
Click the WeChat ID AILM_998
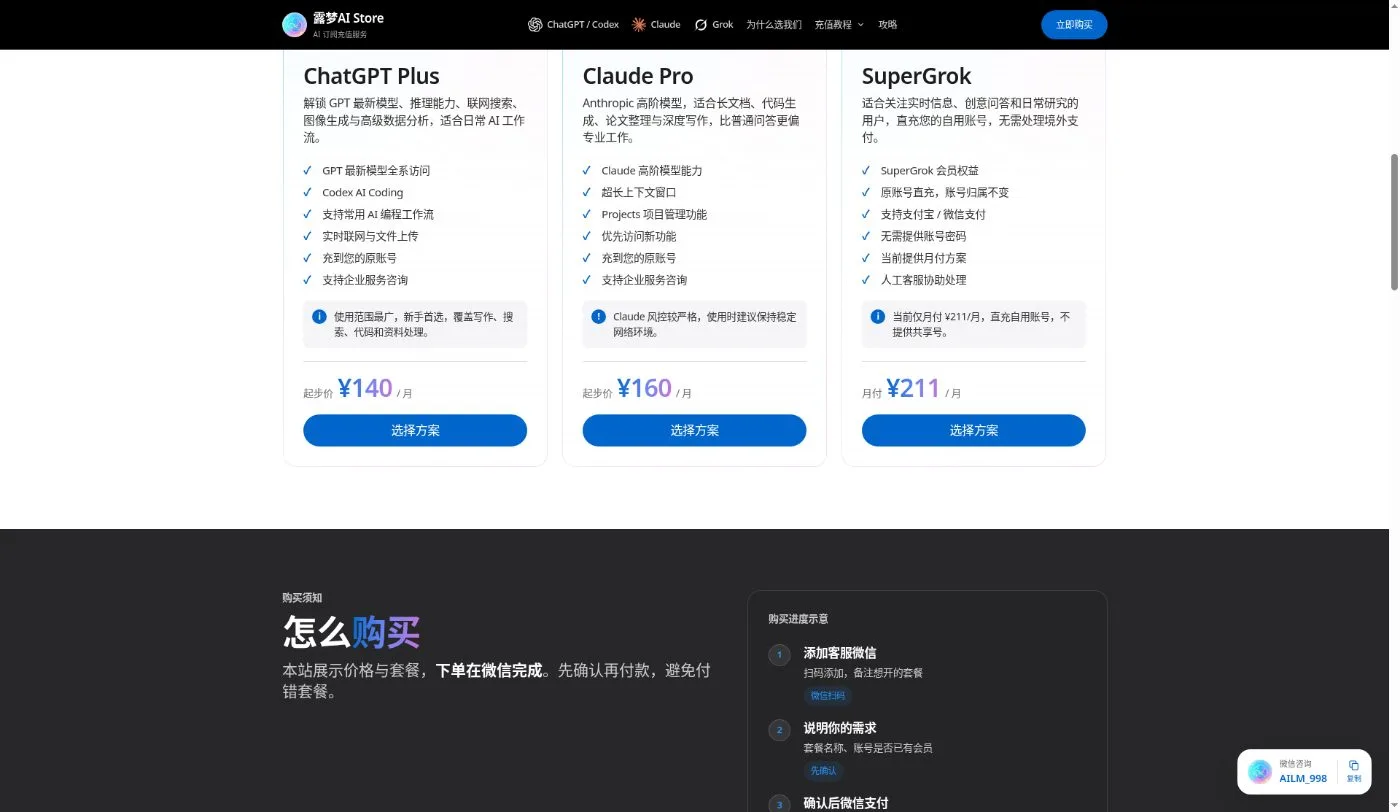point(1303,778)
